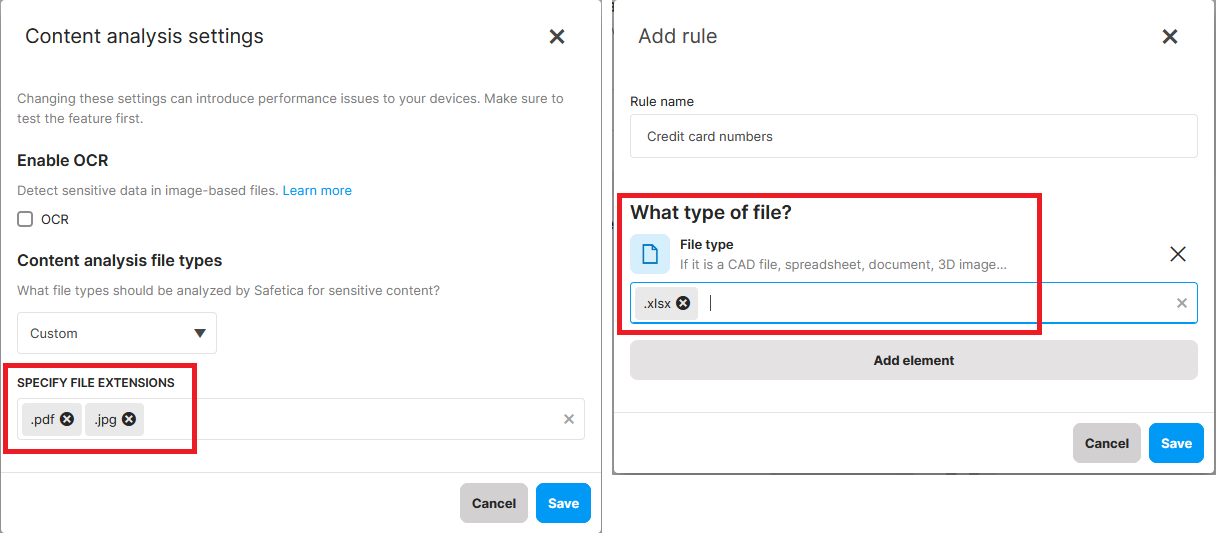Click inside the file extensions input
This screenshot has height=534, width=1216.
click(350, 419)
